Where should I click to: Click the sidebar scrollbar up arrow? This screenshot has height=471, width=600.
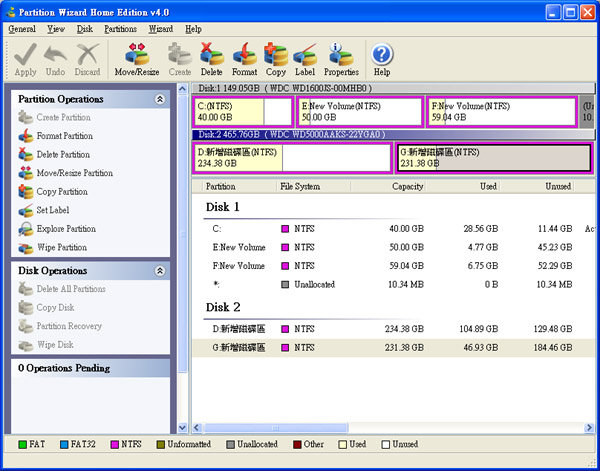point(183,89)
